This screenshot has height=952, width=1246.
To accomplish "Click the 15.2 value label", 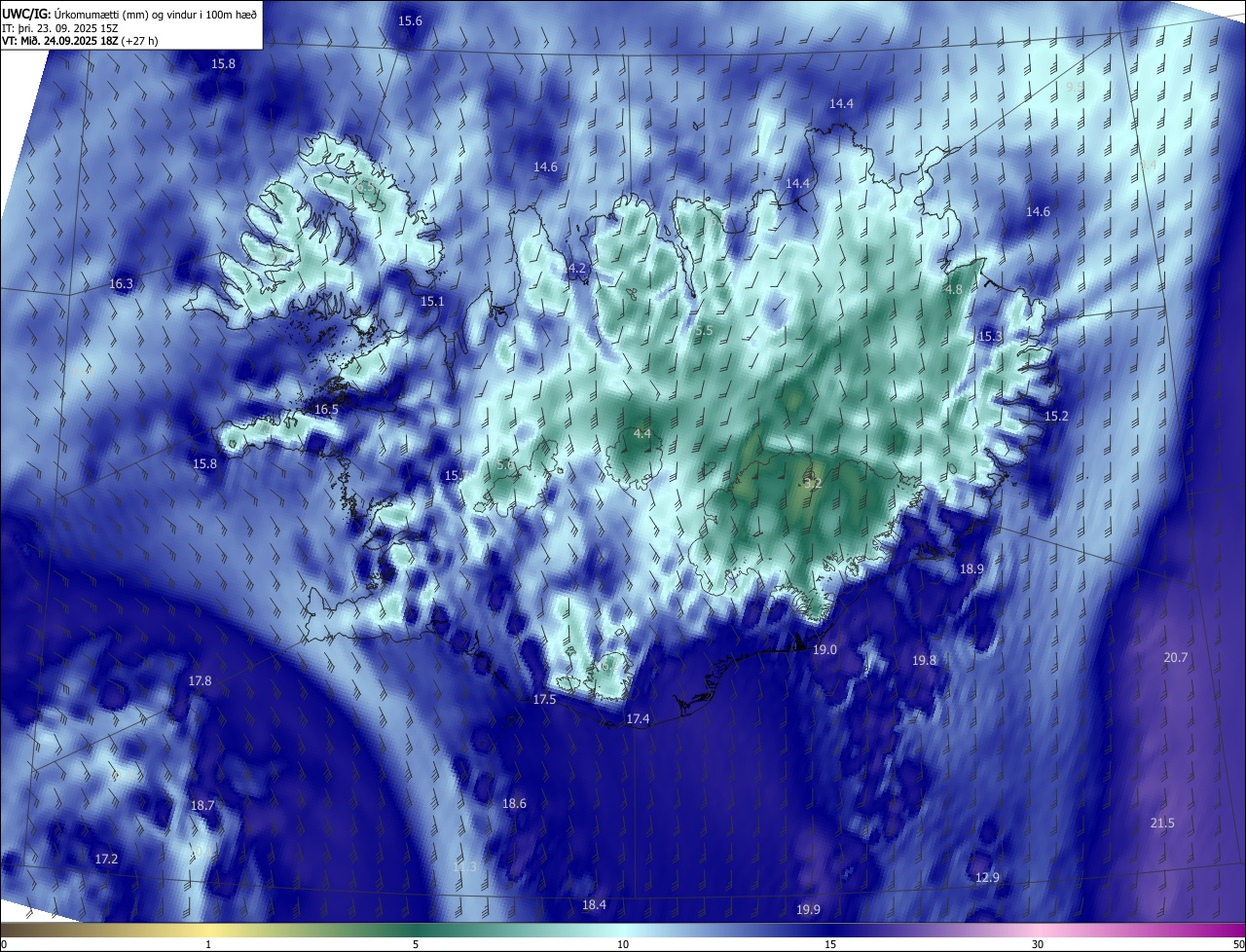I will pos(1056,416).
